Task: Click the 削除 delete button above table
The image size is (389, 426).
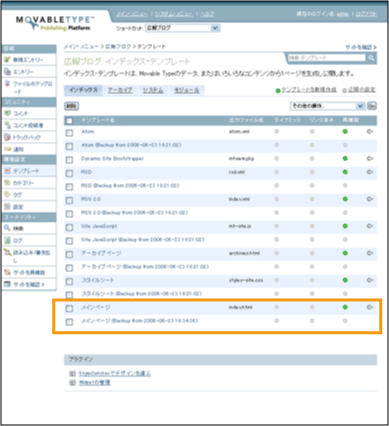Action: coord(71,106)
